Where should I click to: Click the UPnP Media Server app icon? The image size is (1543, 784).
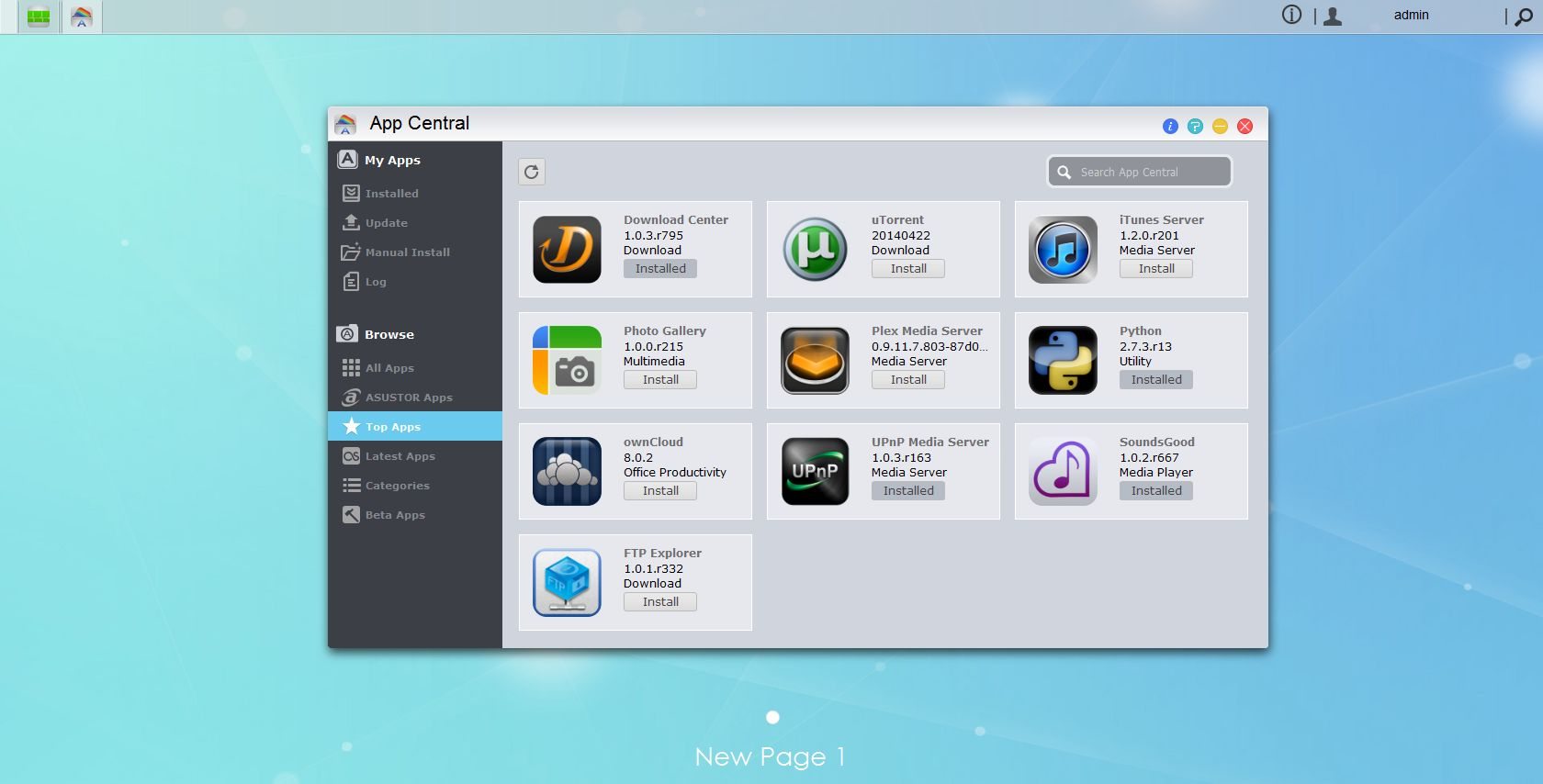[815, 472]
